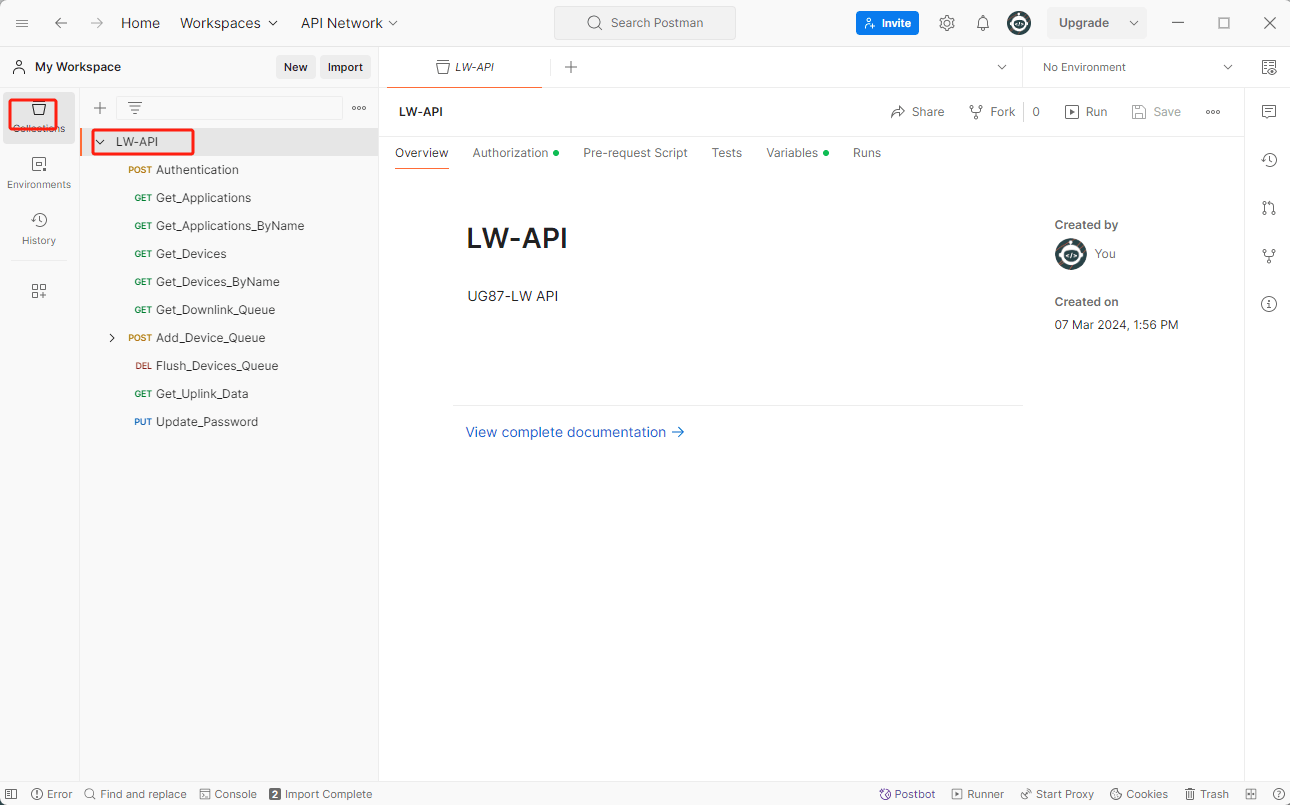Open the hamburger main menu

pyautogui.click(x=22, y=23)
